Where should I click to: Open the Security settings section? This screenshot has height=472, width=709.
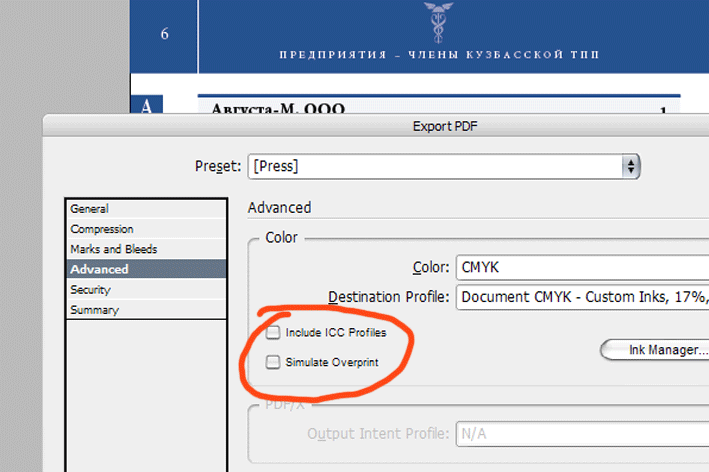tap(146, 289)
